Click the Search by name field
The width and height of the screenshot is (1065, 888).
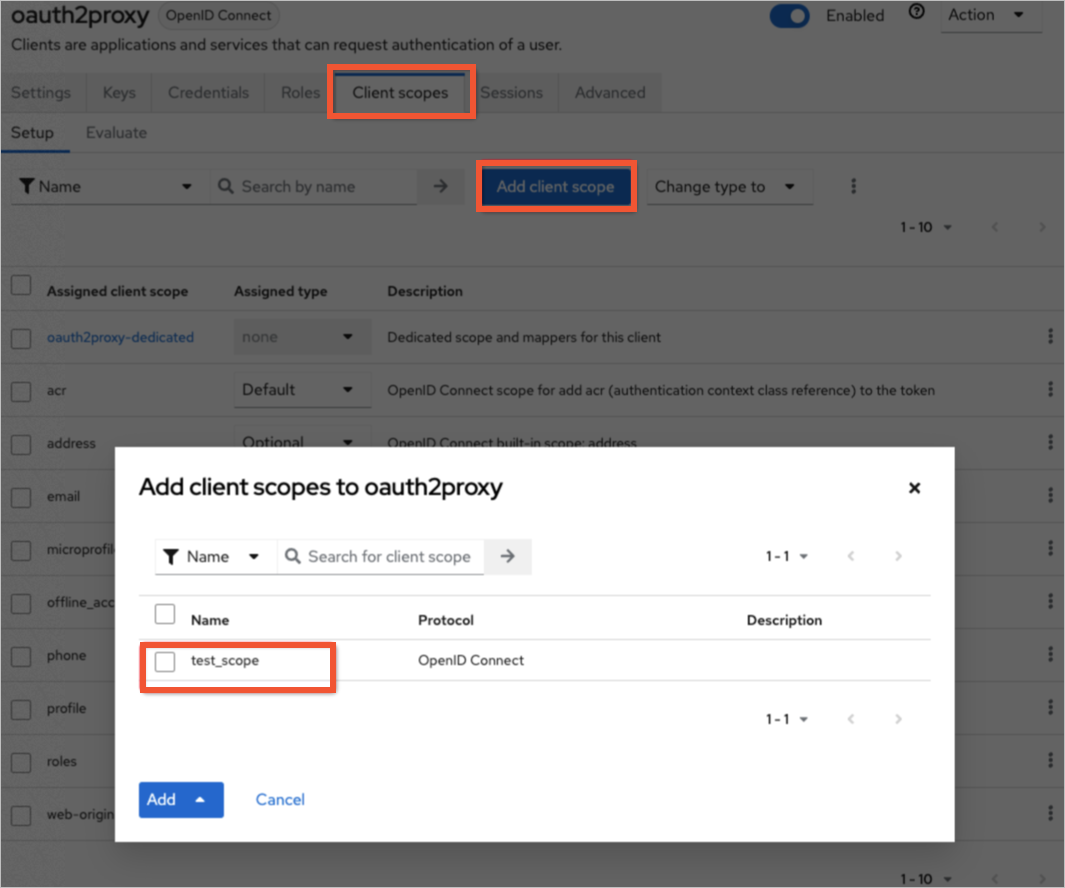[315, 186]
